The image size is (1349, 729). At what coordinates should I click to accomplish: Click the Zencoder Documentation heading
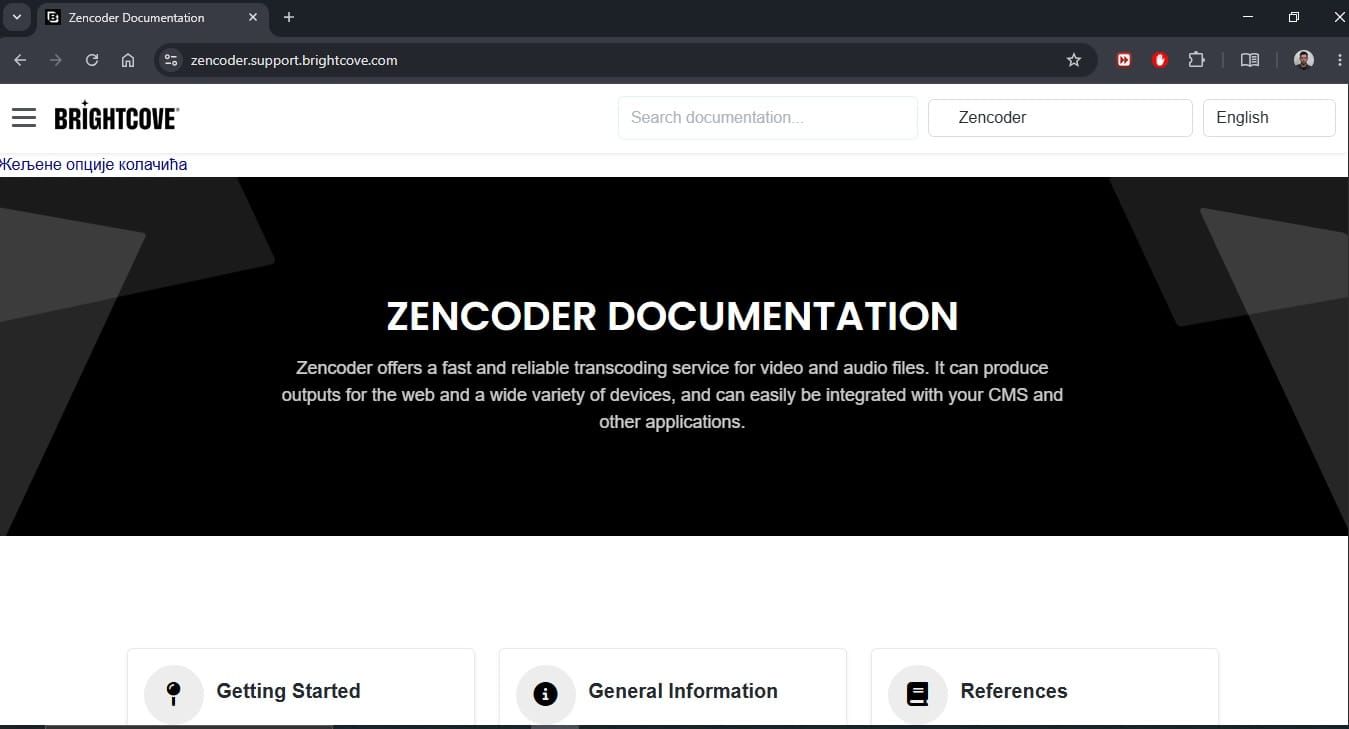coord(672,316)
